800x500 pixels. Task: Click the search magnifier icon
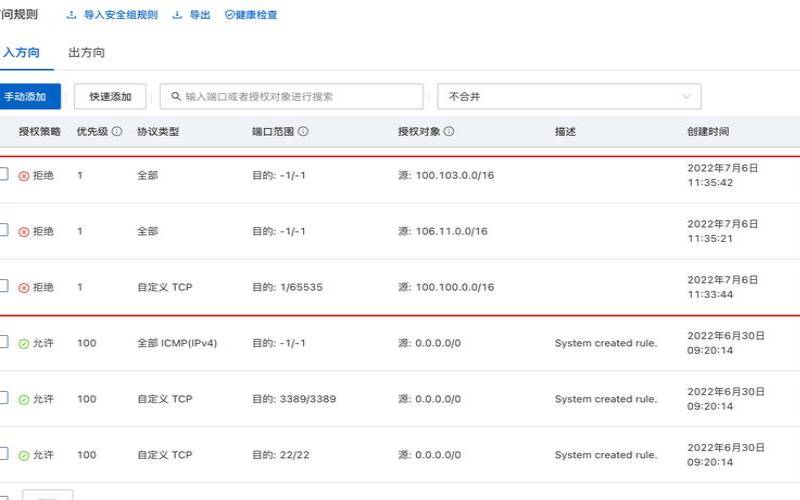(x=176, y=96)
